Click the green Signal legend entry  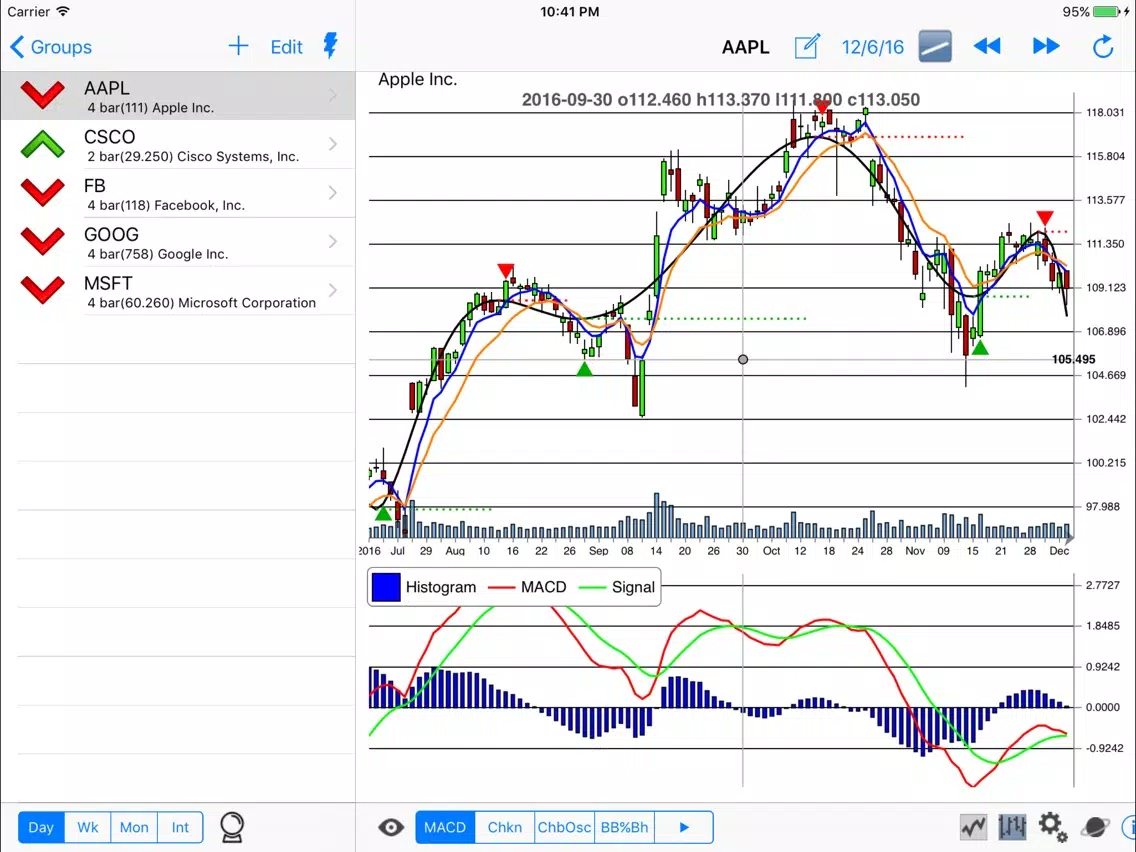617,587
